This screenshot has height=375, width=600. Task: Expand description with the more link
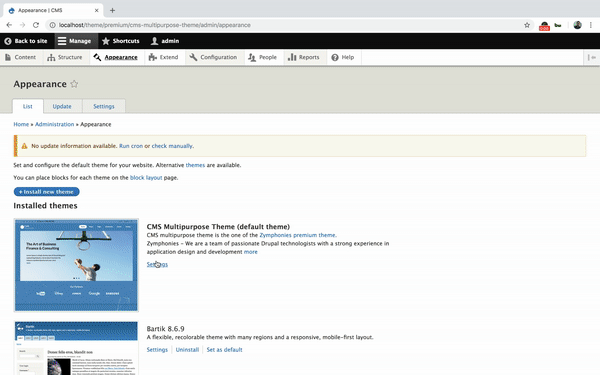coord(251,252)
